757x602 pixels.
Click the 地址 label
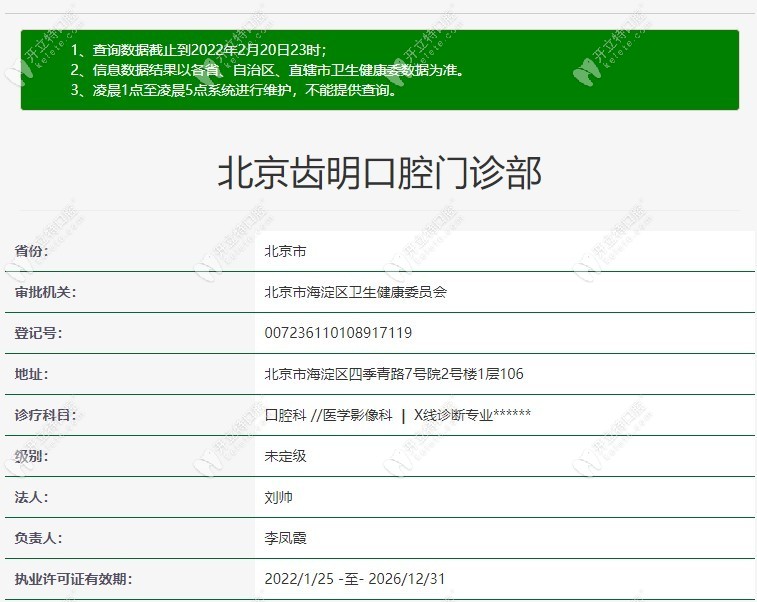[x=31, y=374]
